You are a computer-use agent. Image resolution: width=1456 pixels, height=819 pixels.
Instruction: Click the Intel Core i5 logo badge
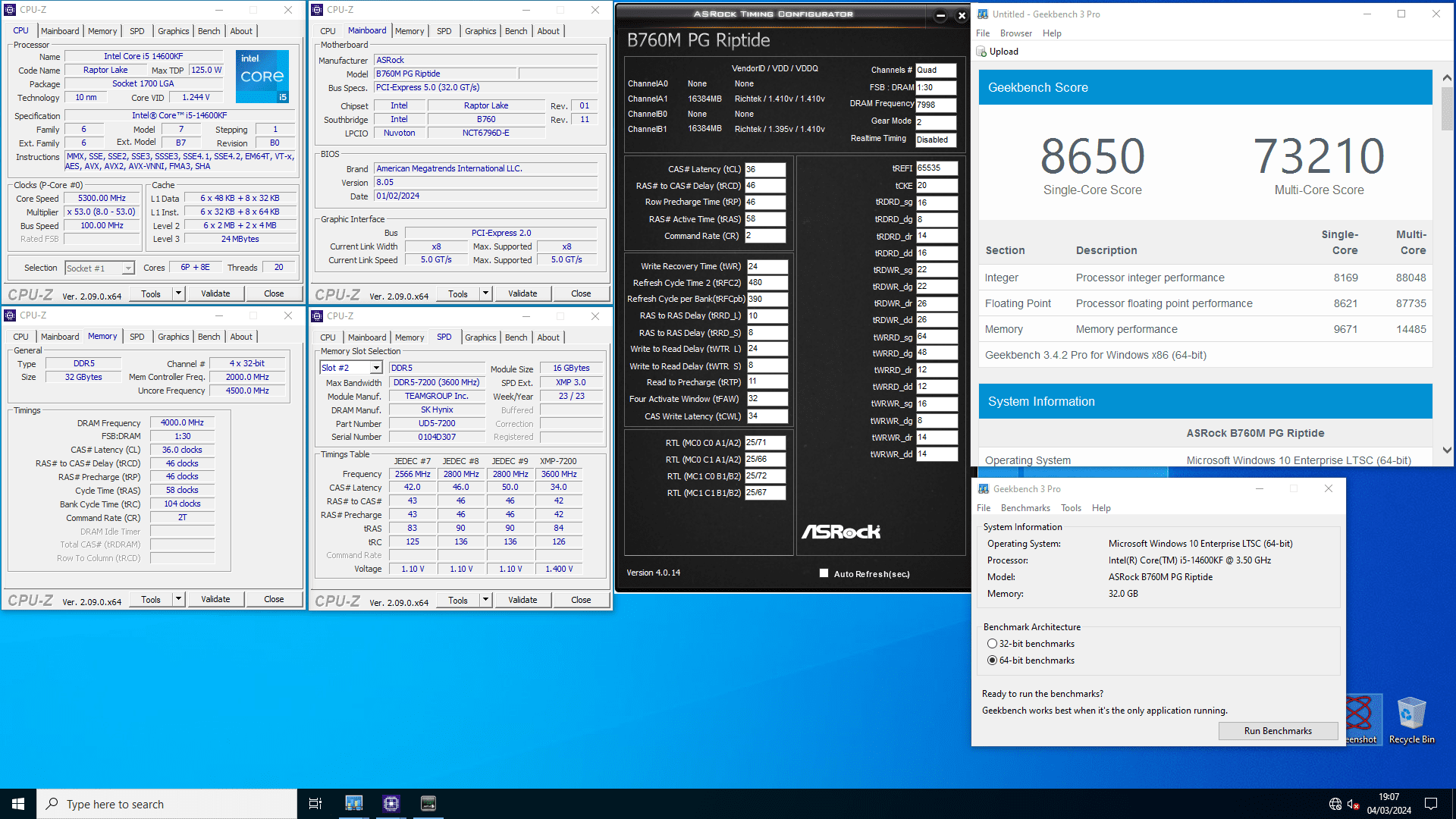[262, 76]
